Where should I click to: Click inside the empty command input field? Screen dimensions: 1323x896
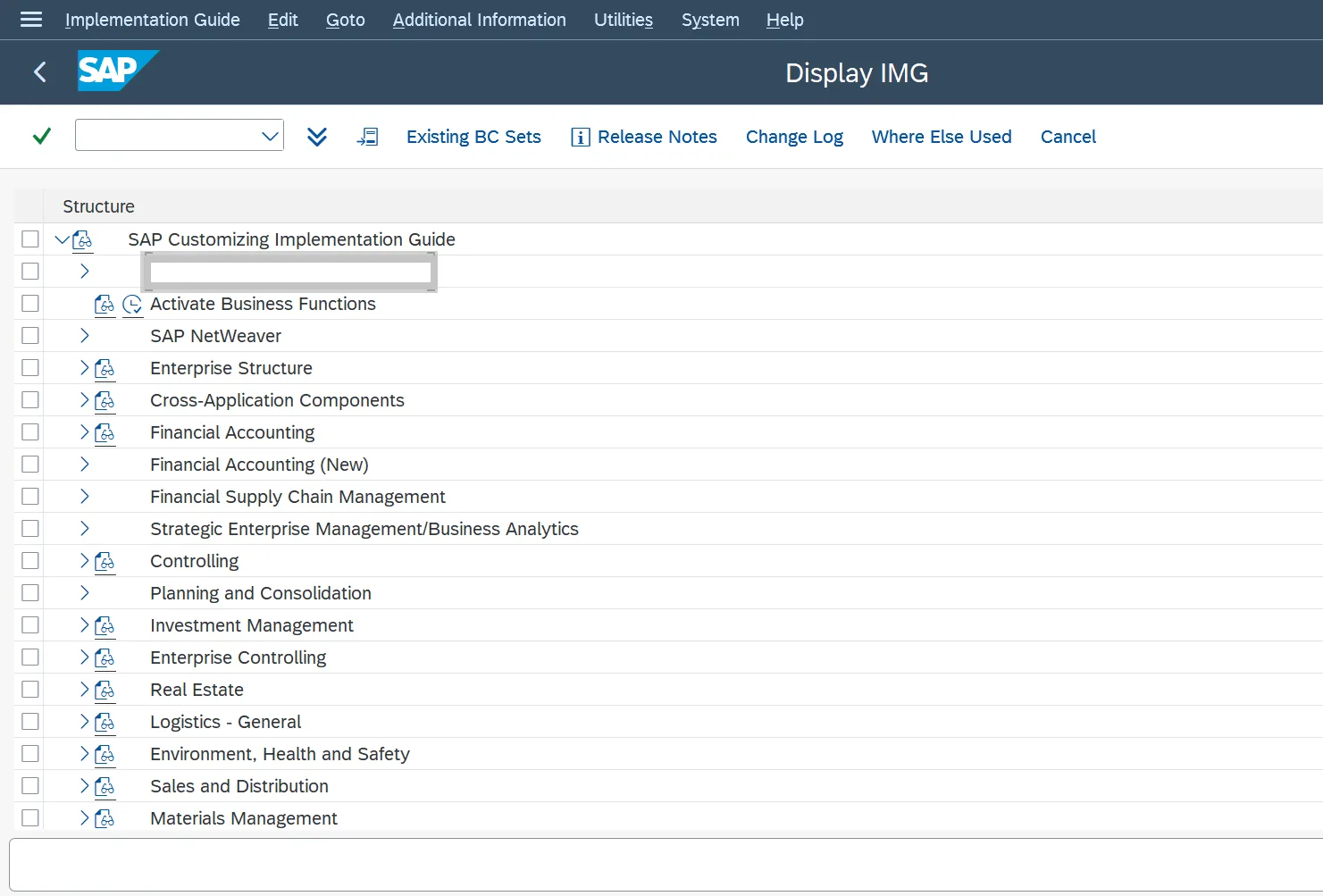coord(165,135)
